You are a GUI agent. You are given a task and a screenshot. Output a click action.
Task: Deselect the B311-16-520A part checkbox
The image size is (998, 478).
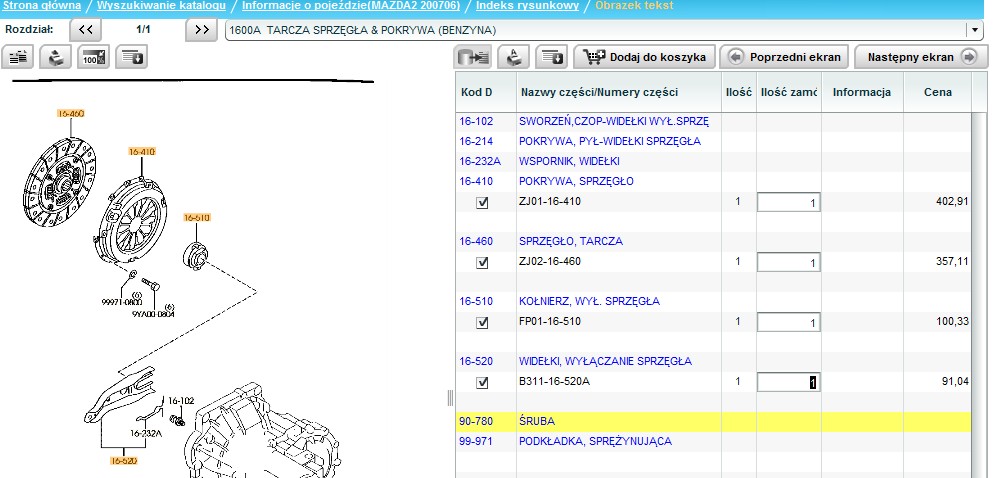483,382
